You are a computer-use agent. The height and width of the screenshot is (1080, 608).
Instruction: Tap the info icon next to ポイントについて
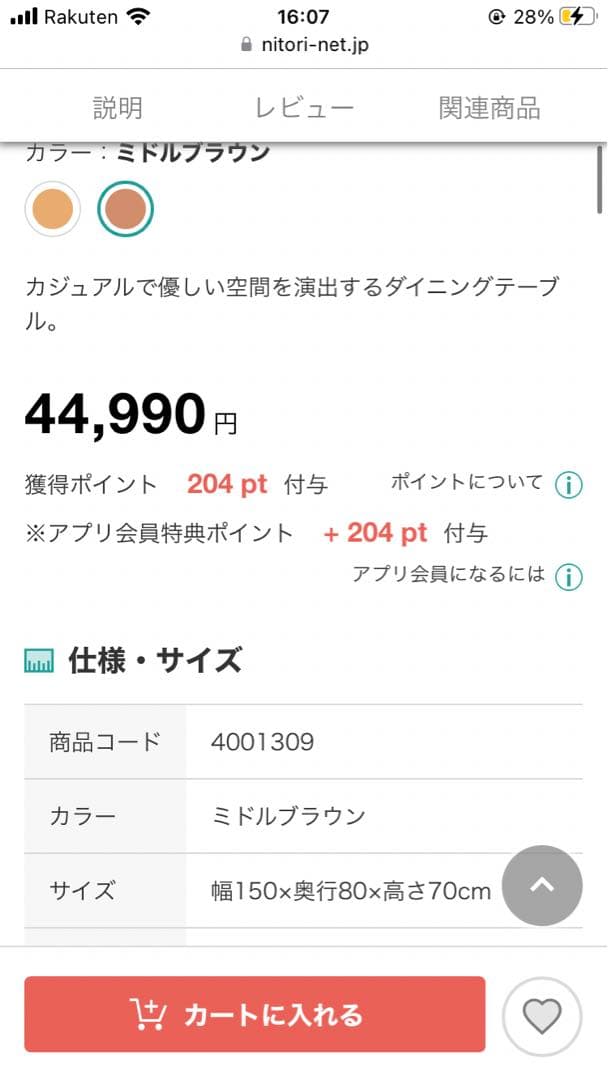point(568,483)
